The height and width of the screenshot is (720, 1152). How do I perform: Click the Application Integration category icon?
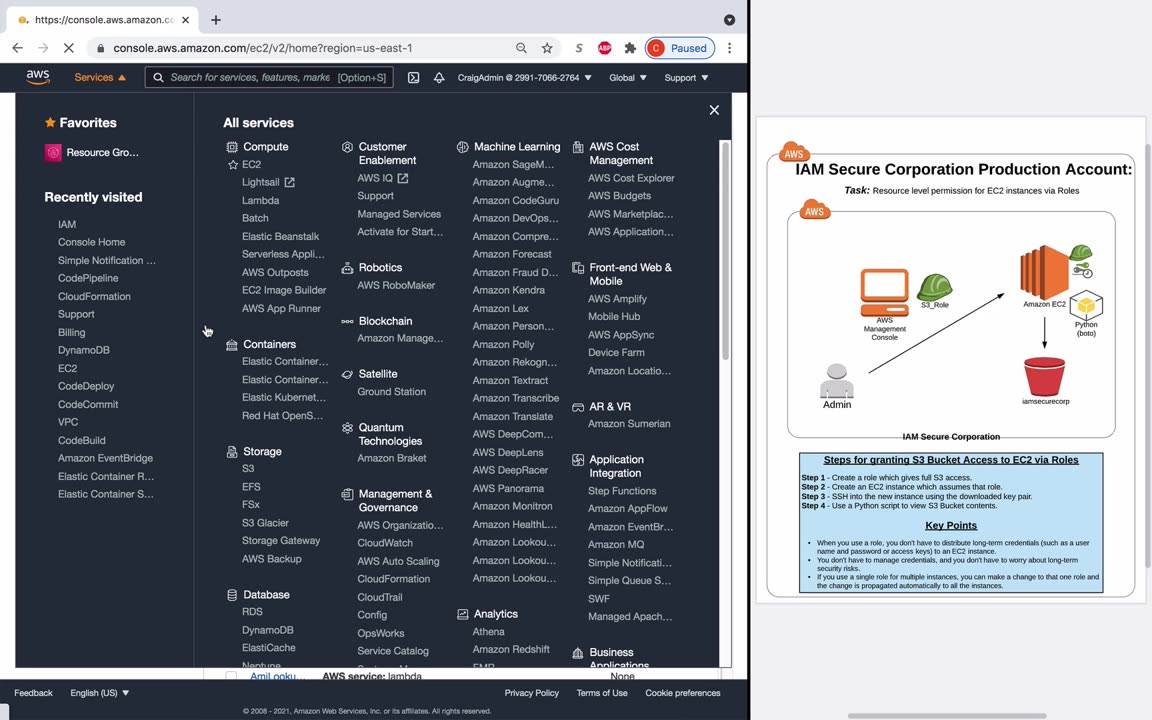578,460
